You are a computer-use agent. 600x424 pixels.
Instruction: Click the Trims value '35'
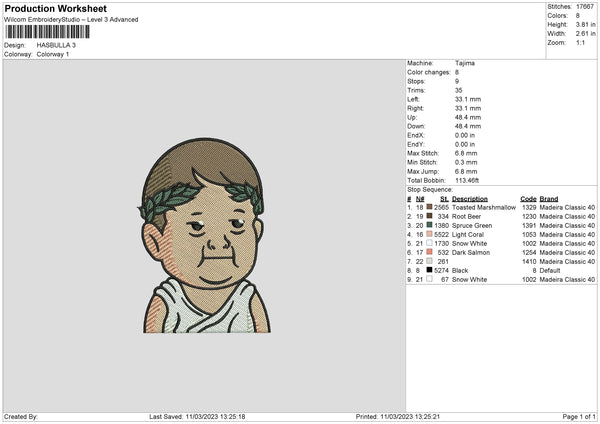pos(458,90)
